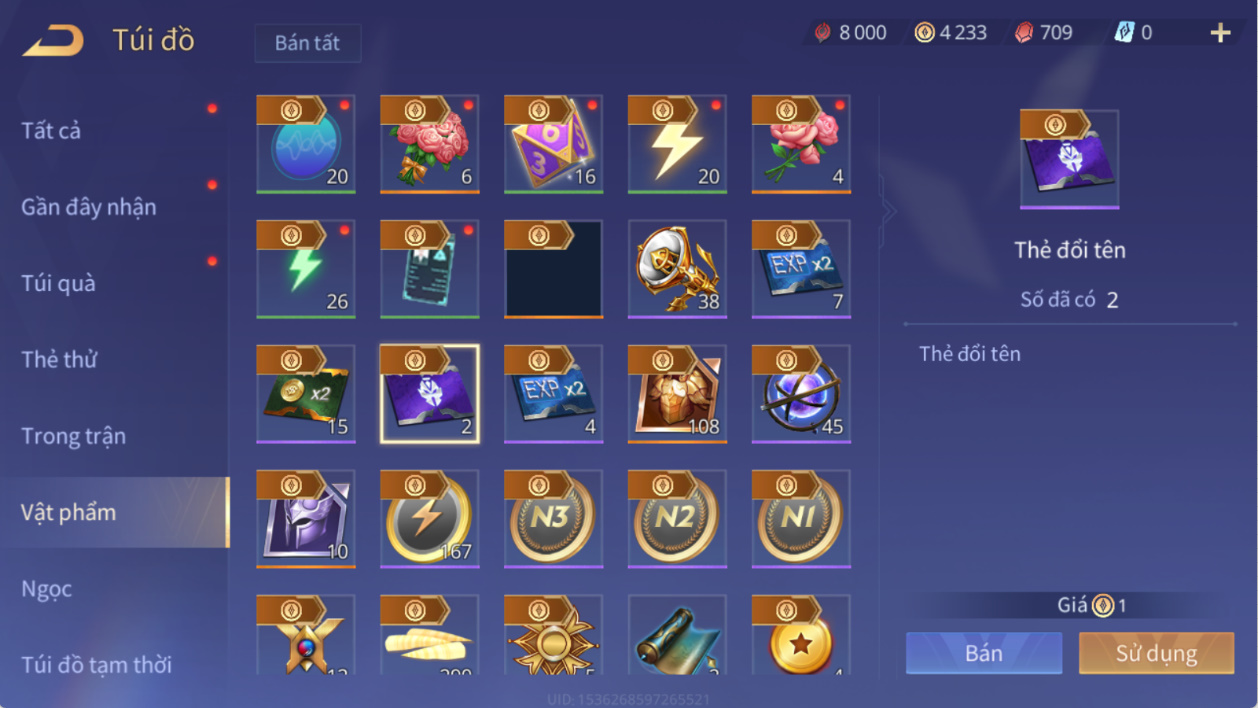Choose the N3 medal coin item
Screen dimensions: 1258x708
554,519
